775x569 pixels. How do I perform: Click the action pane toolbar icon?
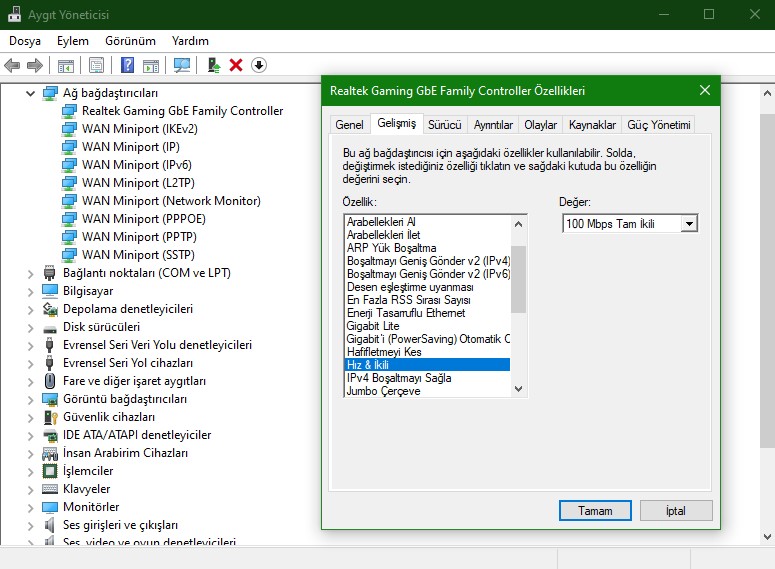pos(151,65)
